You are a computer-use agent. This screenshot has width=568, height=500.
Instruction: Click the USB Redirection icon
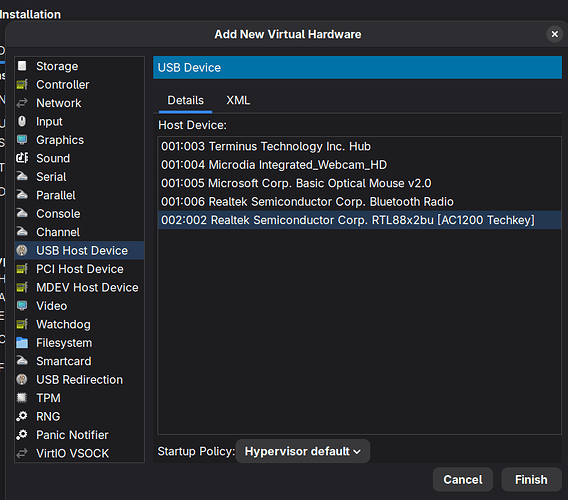click(x=22, y=379)
